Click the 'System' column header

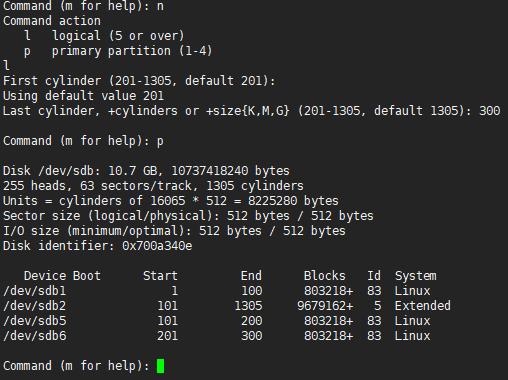416,276
